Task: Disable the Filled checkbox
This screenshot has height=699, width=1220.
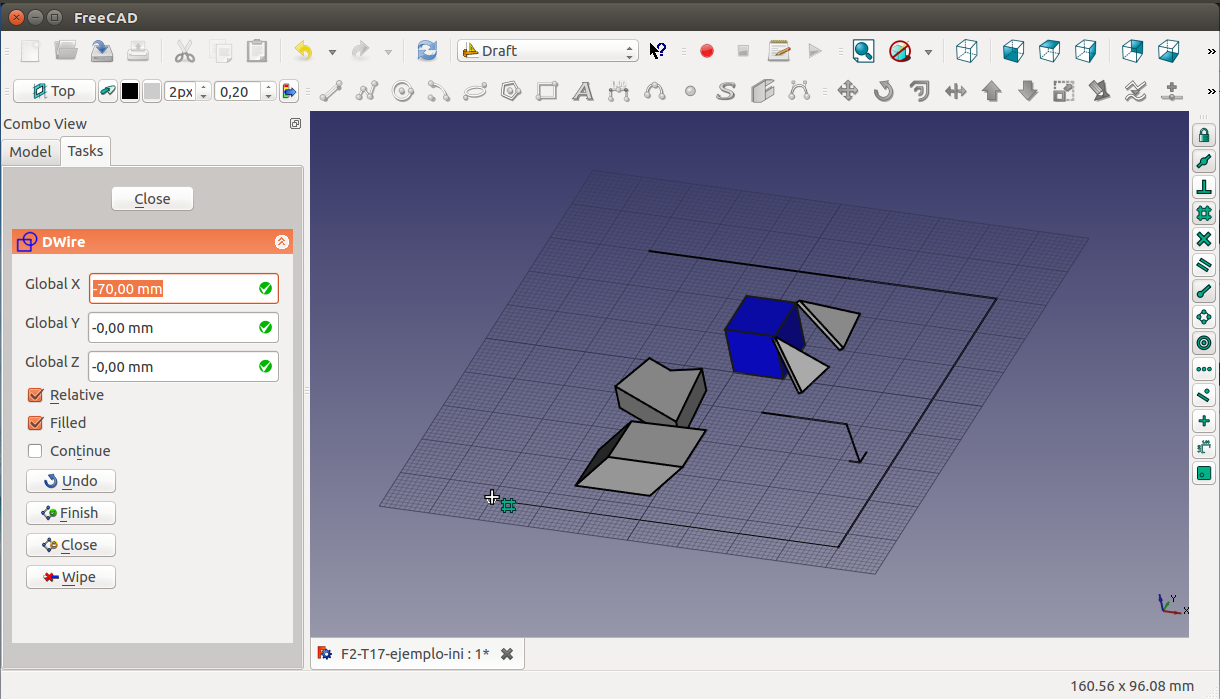Action: click(x=36, y=423)
